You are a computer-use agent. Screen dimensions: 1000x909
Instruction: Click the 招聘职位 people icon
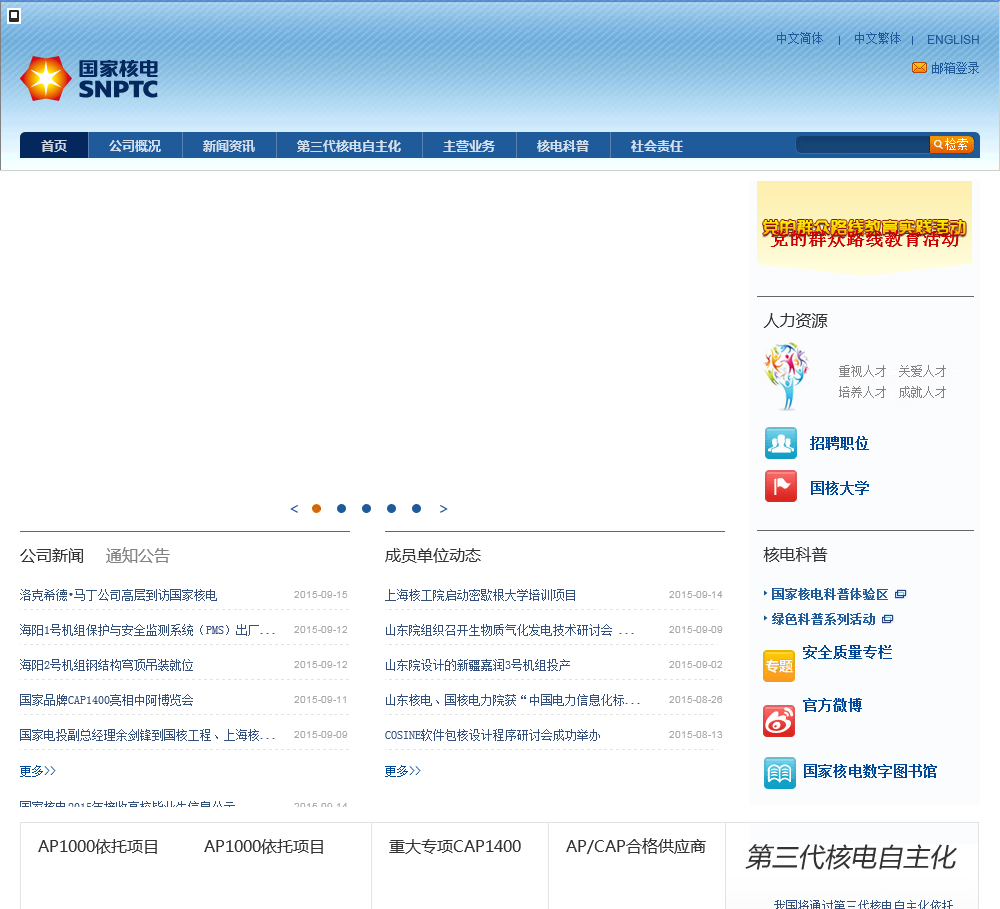pos(781,443)
